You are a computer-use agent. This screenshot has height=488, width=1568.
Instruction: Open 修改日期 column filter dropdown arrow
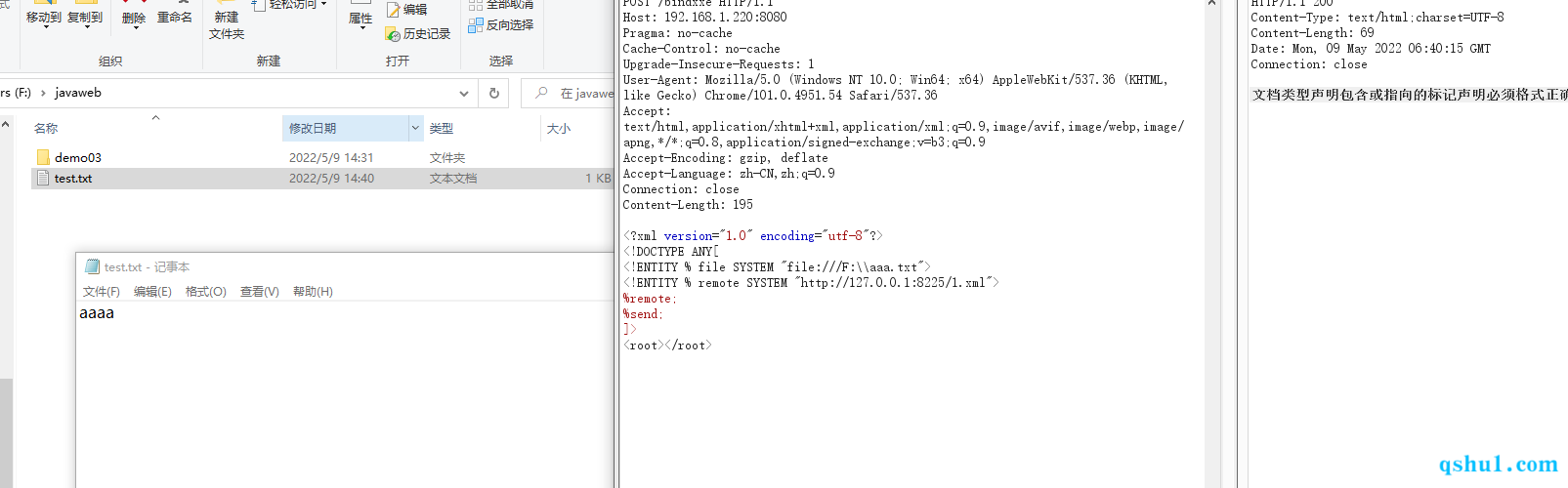tap(416, 128)
